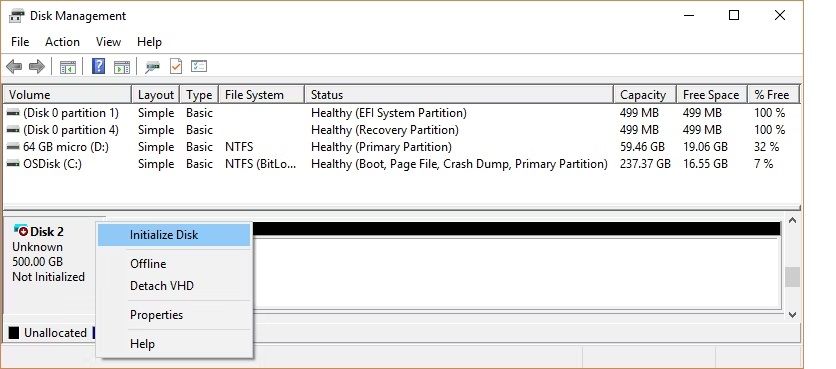The height and width of the screenshot is (369, 836).
Task: Select the (Disk 0 partition 1) volume row
Action: point(402,113)
